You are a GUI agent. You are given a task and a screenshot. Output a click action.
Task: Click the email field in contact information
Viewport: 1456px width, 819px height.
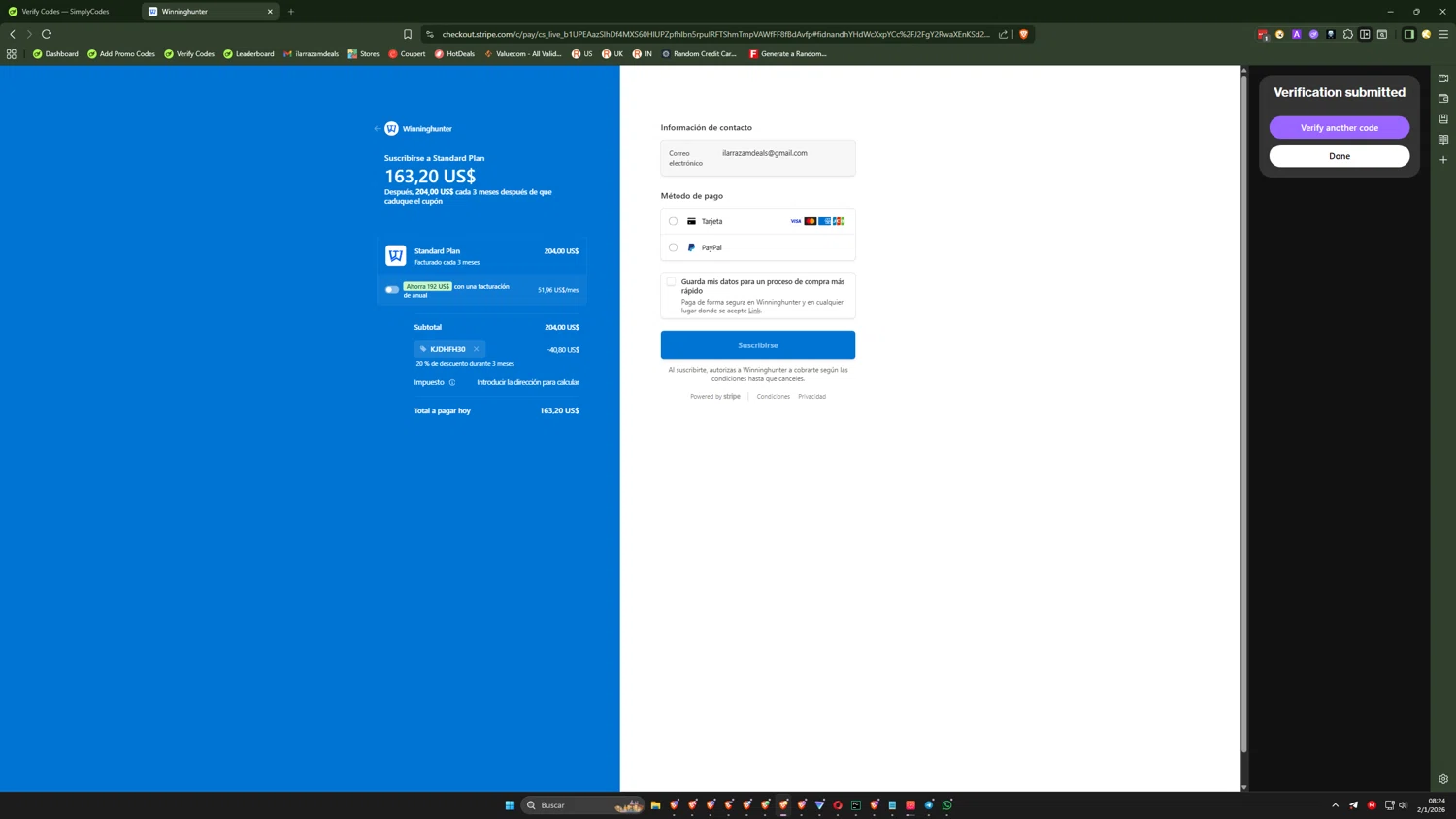758,158
